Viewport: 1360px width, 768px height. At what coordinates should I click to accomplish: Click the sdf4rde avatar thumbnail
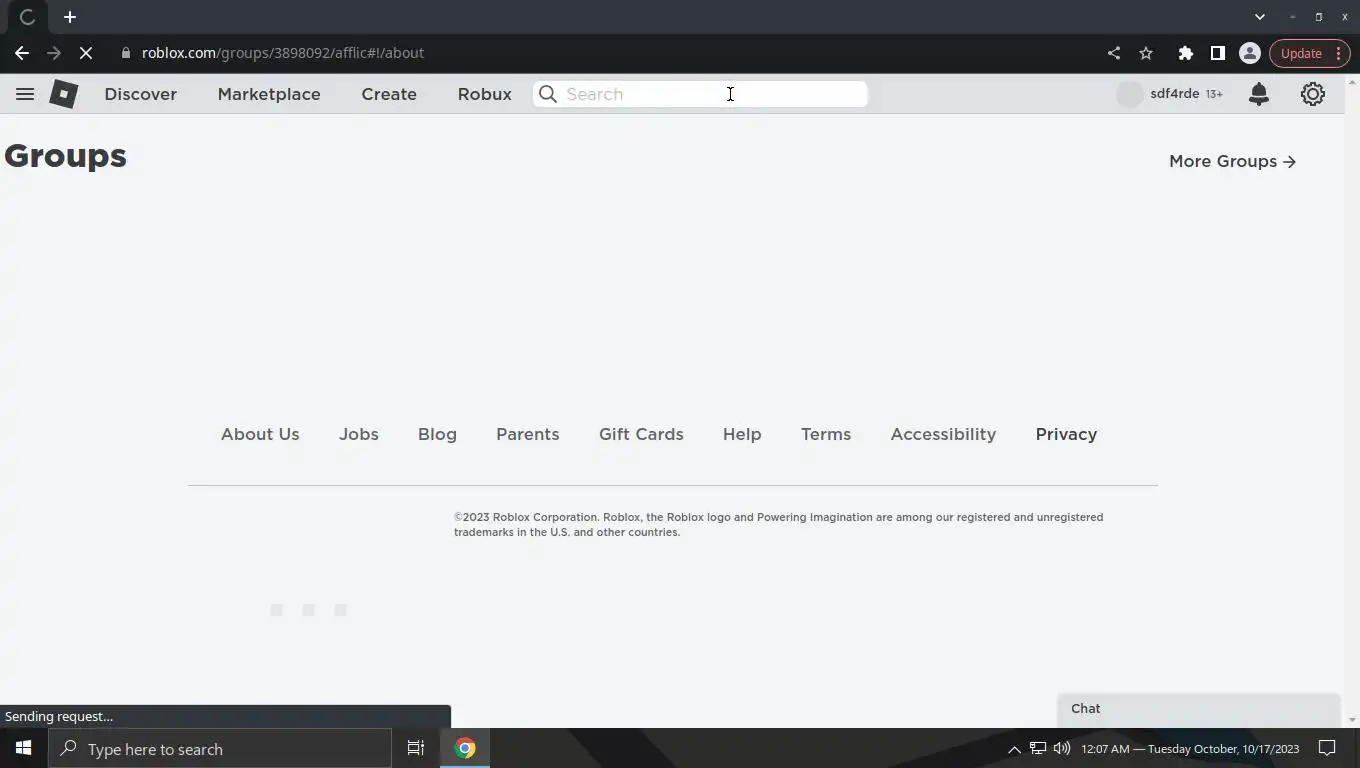1129,94
